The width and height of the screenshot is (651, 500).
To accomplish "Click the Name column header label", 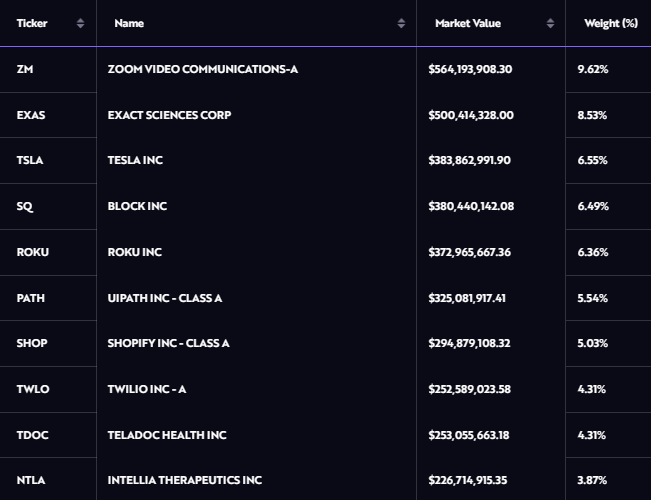I will coord(129,23).
